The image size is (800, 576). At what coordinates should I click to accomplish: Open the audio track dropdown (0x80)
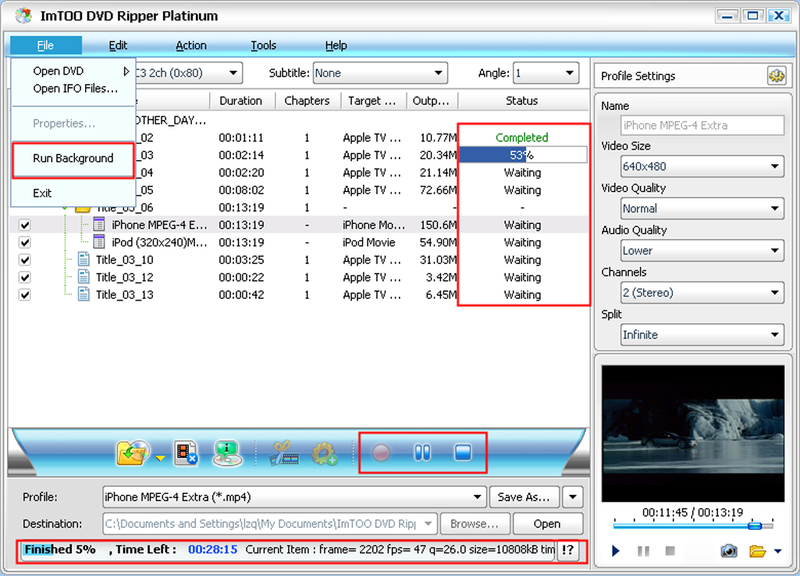pyautogui.click(x=233, y=73)
